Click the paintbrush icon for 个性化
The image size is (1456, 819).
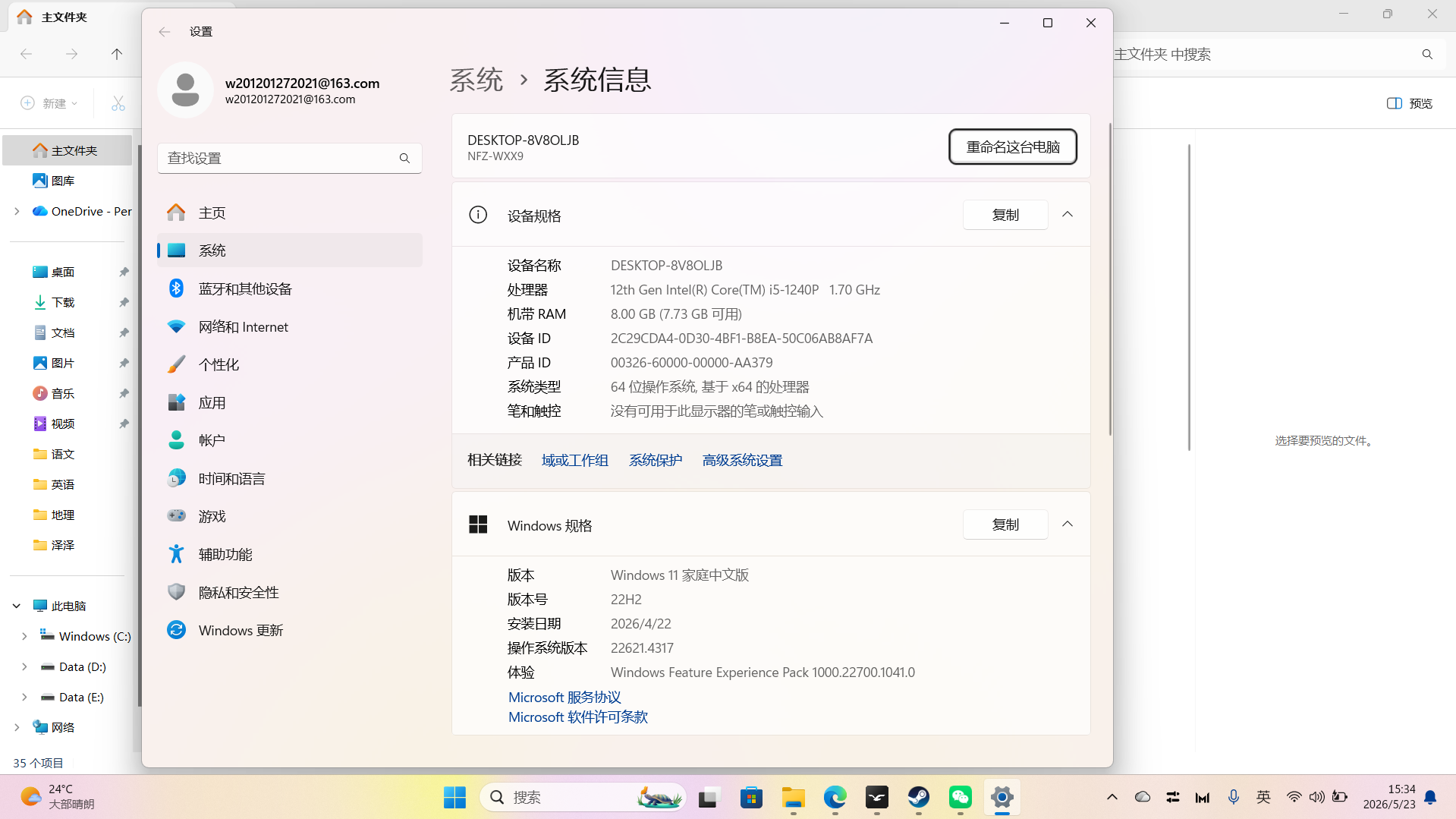(x=176, y=364)
